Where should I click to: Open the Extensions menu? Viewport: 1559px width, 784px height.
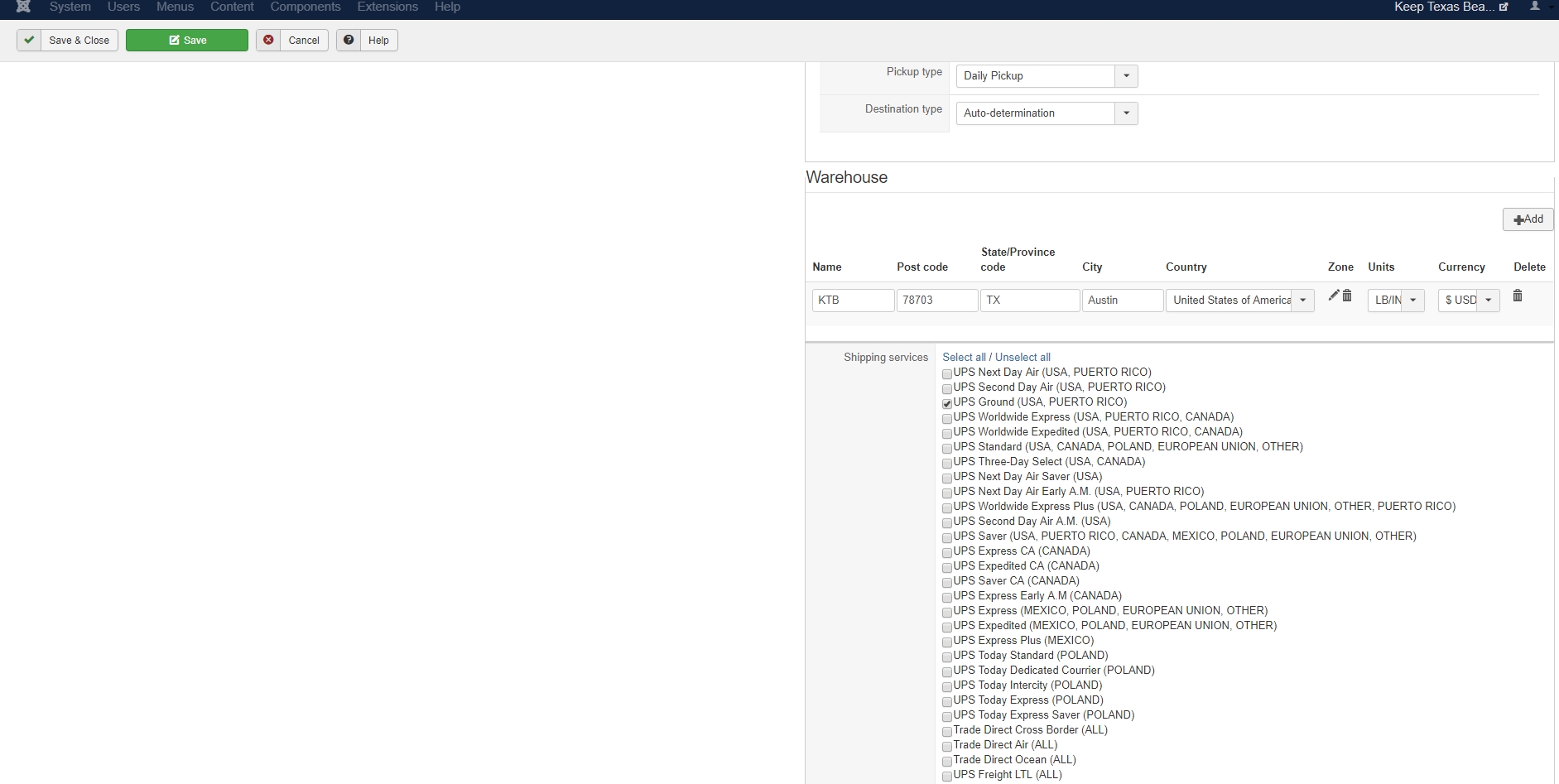click(x=387, y=7)
